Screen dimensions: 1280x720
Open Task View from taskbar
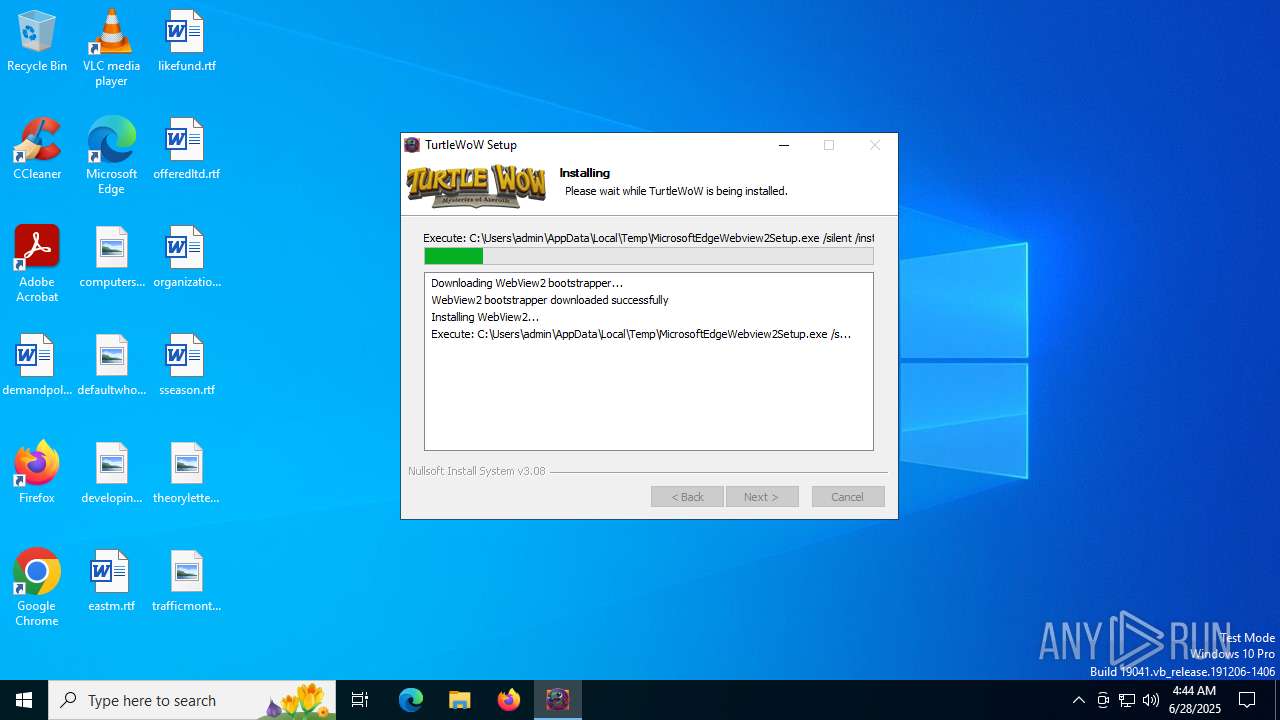coord(360,700)
